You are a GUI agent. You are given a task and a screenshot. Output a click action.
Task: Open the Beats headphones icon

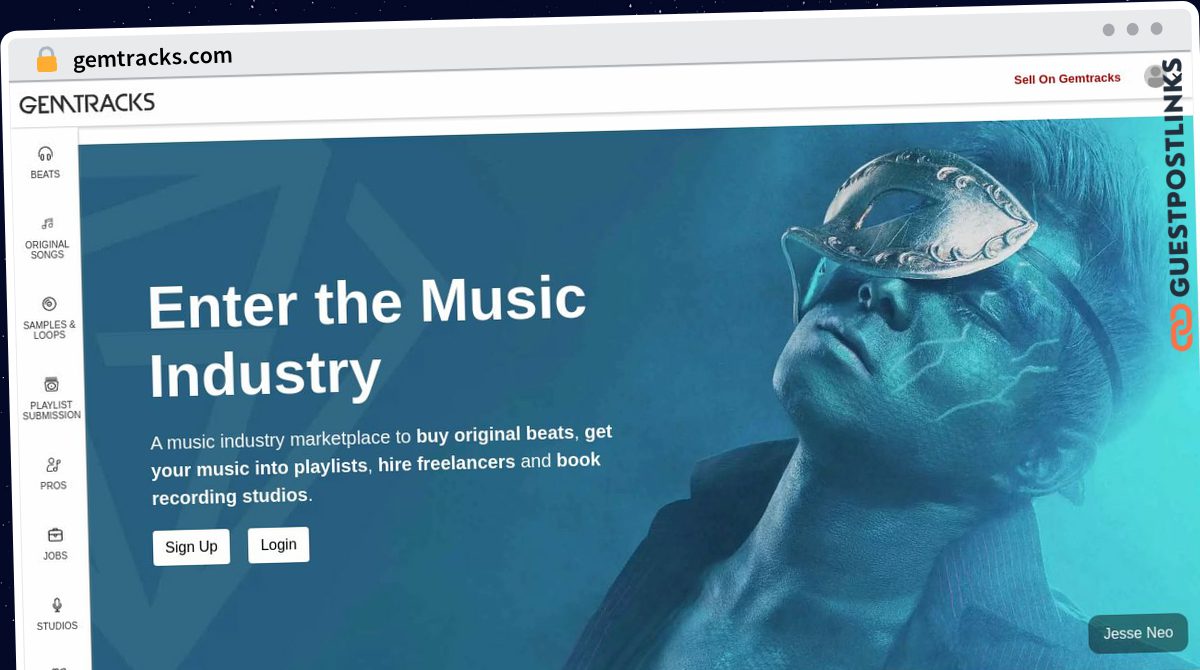pos(45,154)
